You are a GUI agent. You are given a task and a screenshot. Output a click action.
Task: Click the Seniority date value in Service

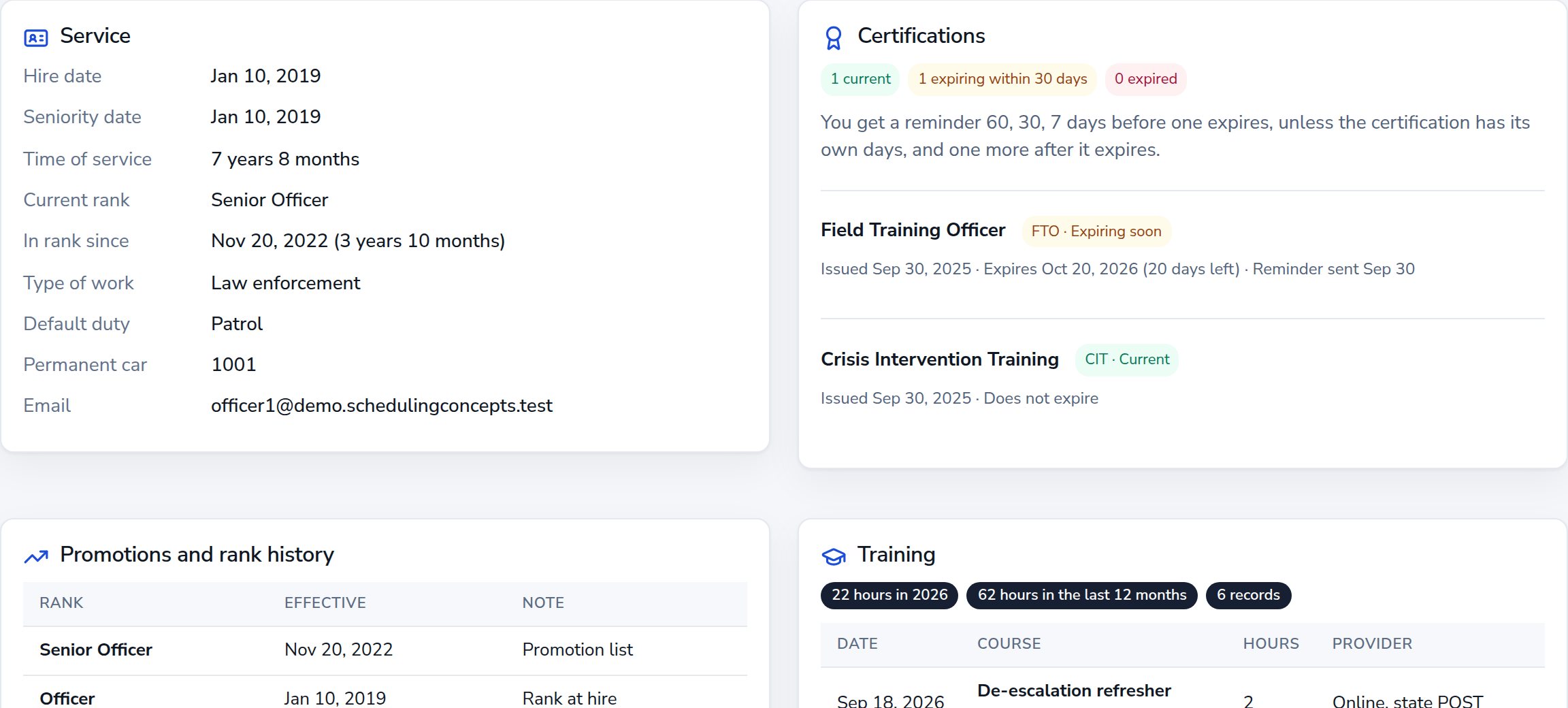(265, 117)
